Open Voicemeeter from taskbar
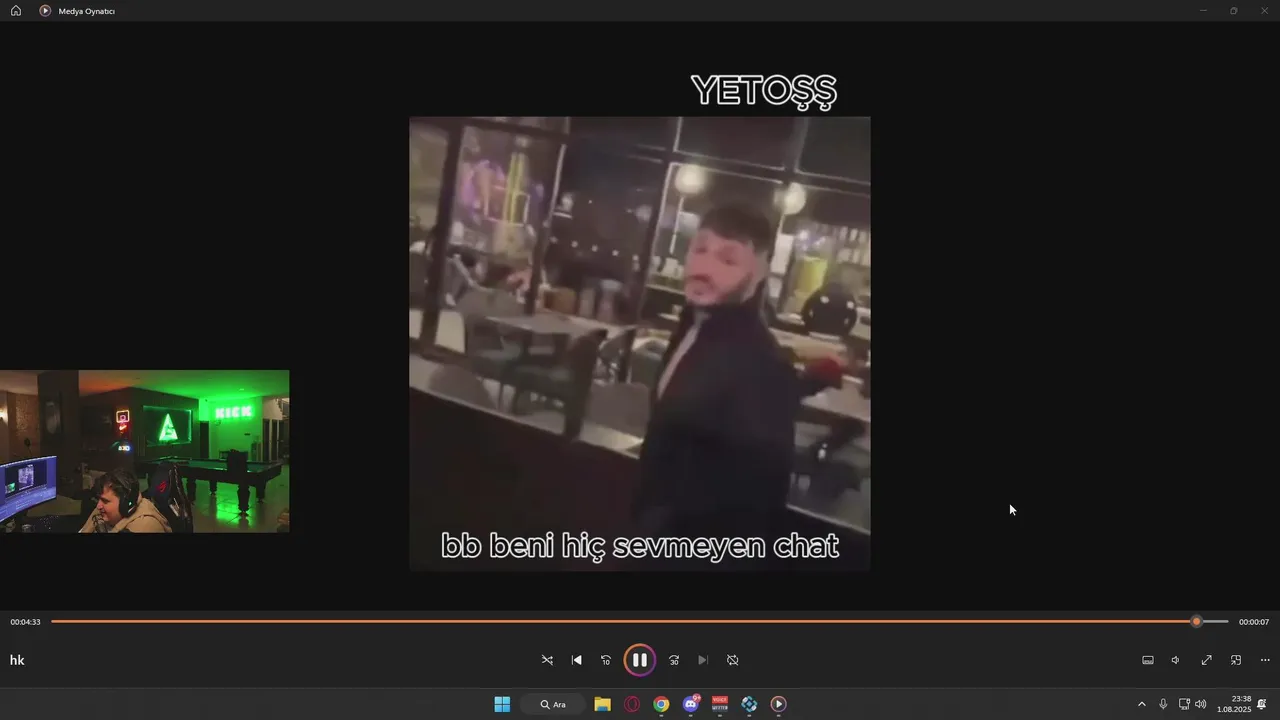The height and width of the screenshot is (720, 1280). 720,704
